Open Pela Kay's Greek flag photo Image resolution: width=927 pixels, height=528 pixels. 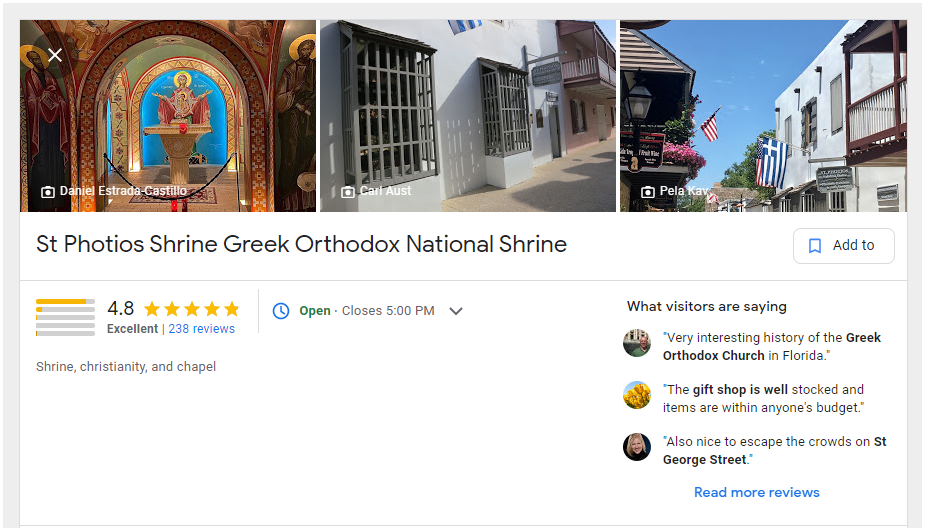pos(763,116)
